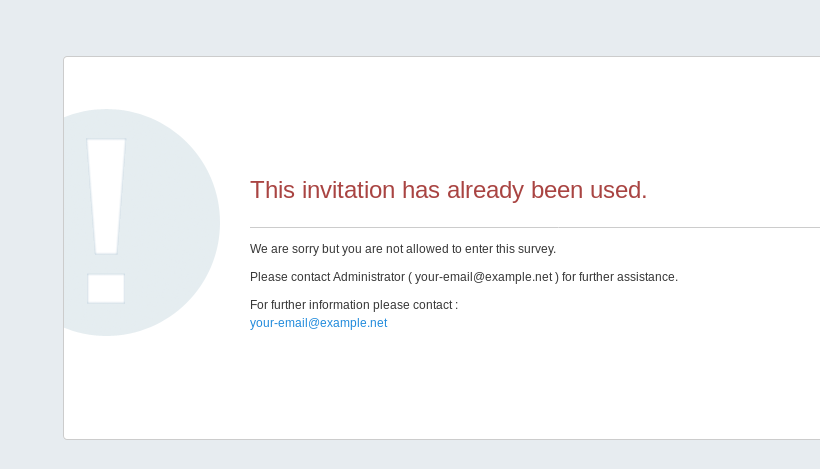Viewport: 820px width, 469px height.
Task: Open the blue your-email@example.net contact link
Action: [x=318, y=323]
